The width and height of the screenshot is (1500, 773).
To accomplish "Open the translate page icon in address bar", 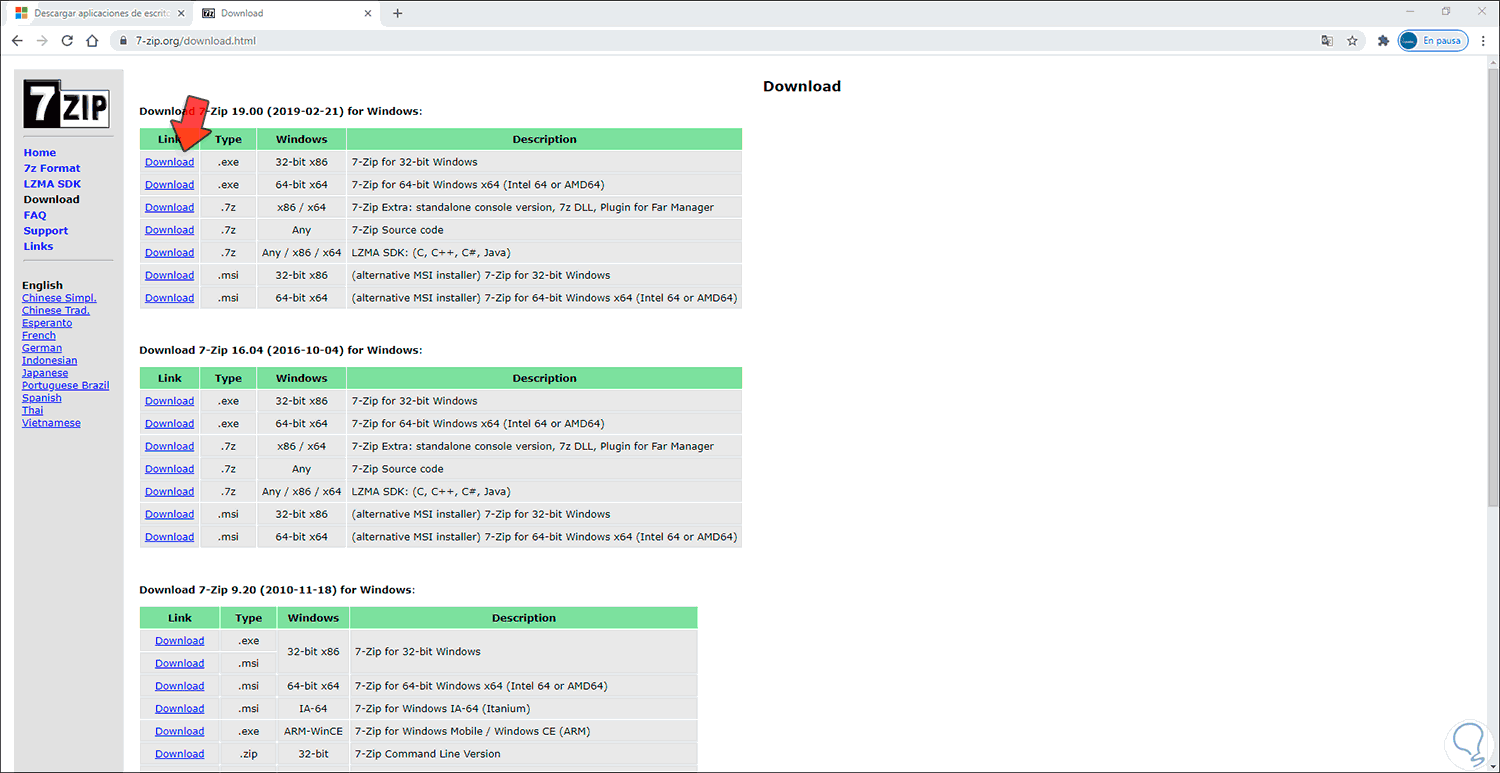I will click(x=1327, y=41).
